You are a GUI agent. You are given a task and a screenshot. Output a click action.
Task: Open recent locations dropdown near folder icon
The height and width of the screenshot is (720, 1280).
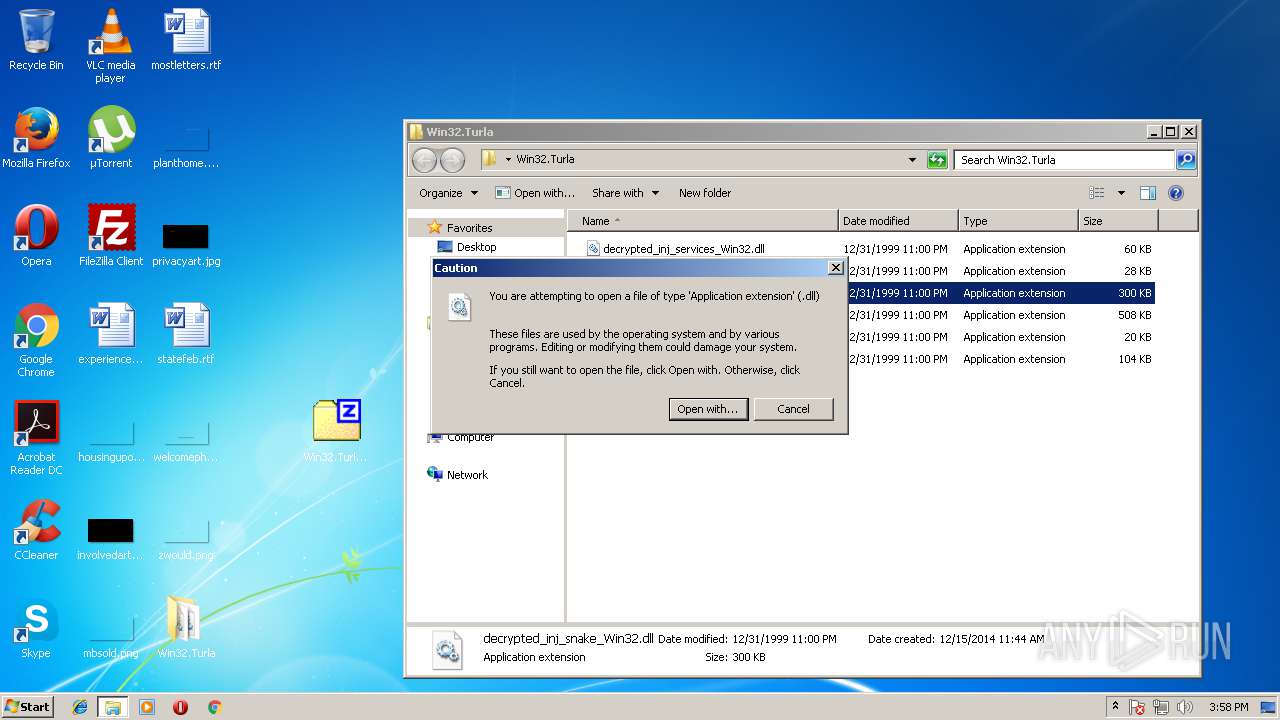508,159
